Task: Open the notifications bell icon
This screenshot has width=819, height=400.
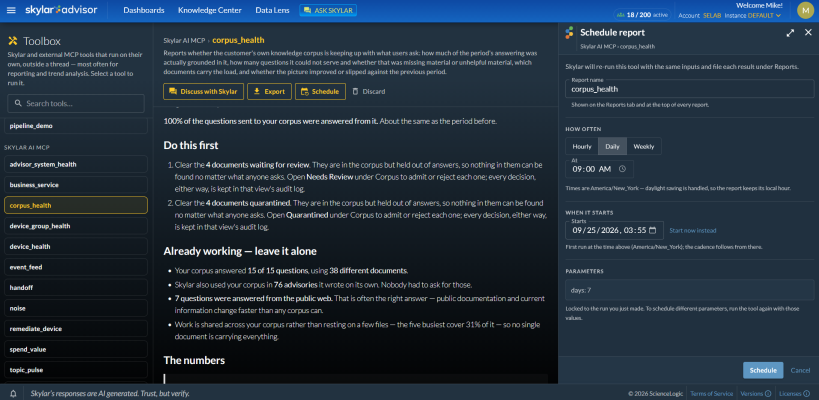Action: tap(14, 393)
